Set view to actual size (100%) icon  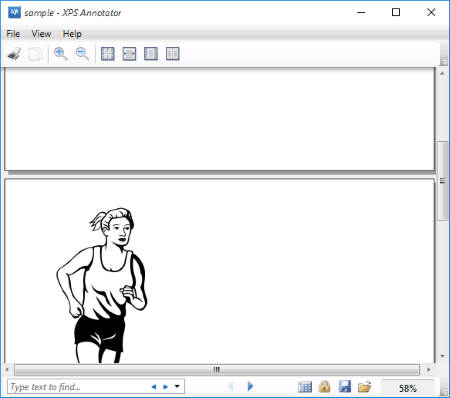click(108, 54)
